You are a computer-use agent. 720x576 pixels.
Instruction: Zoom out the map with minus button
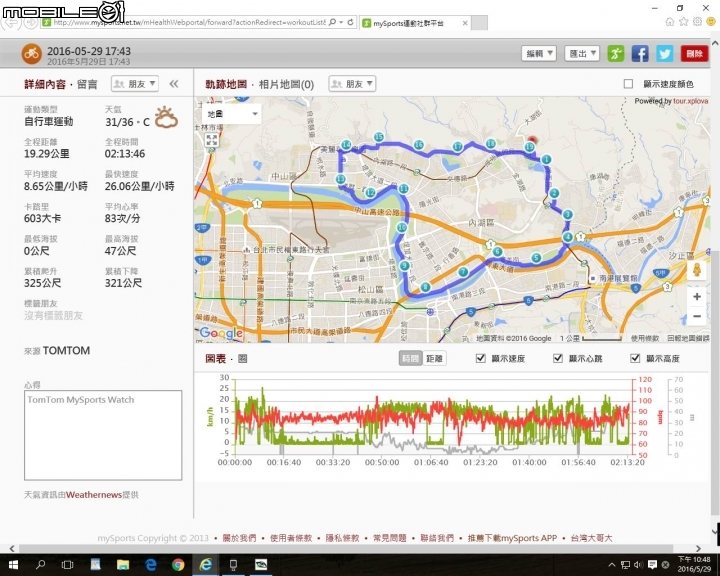tap(697, 316)
